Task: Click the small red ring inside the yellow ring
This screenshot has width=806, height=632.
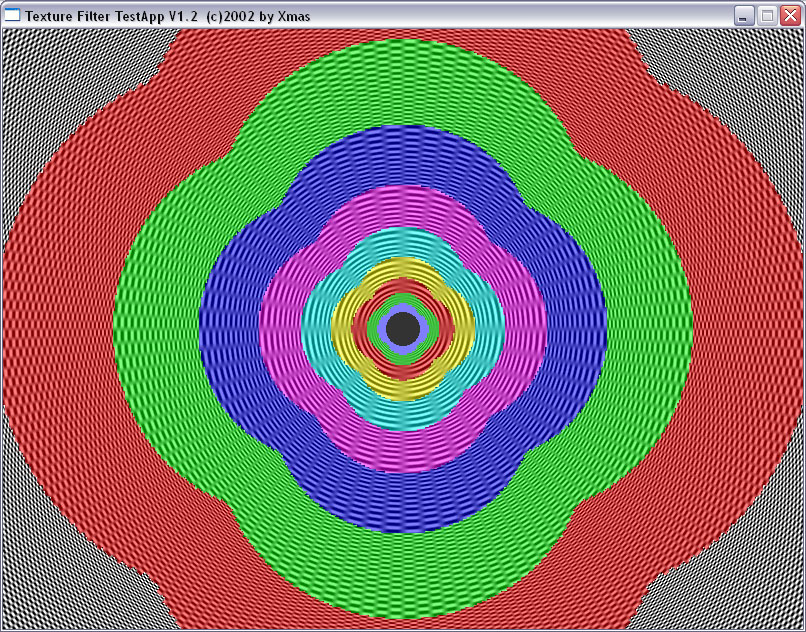Action: coord(361,328)
